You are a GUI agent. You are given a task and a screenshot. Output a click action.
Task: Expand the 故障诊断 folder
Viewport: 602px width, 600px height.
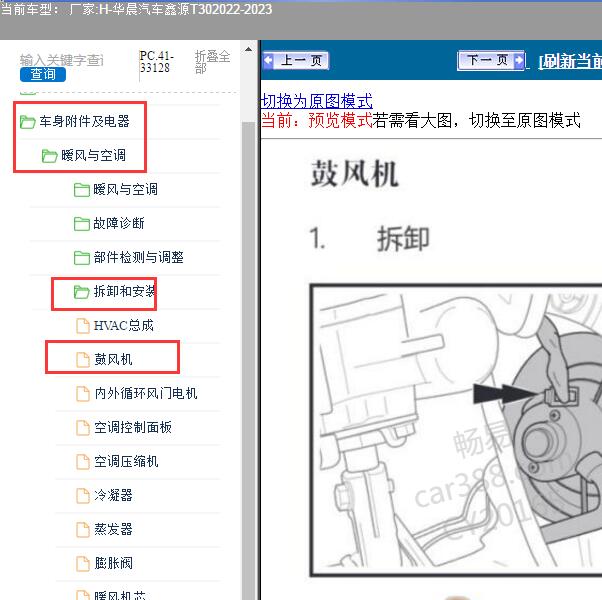119,223
